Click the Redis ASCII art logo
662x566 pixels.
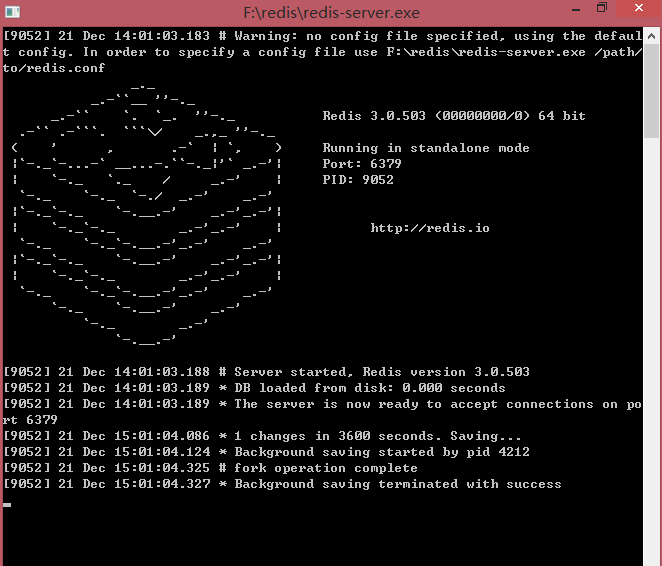[147, 214]
